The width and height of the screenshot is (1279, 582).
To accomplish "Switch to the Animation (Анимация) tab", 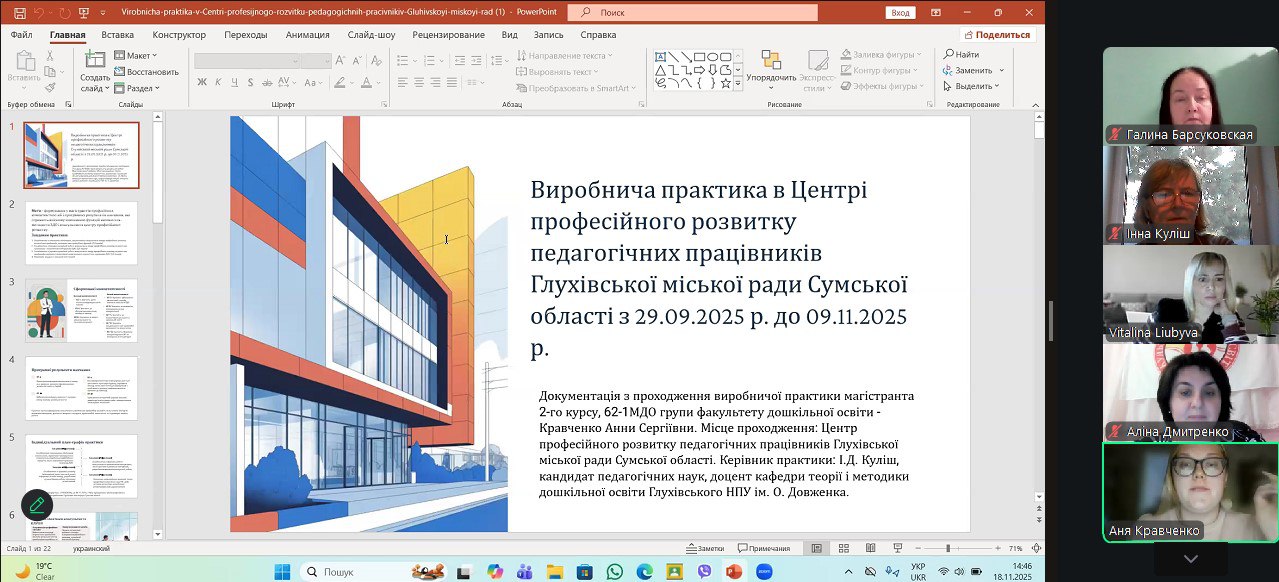I will pos(307,34).
